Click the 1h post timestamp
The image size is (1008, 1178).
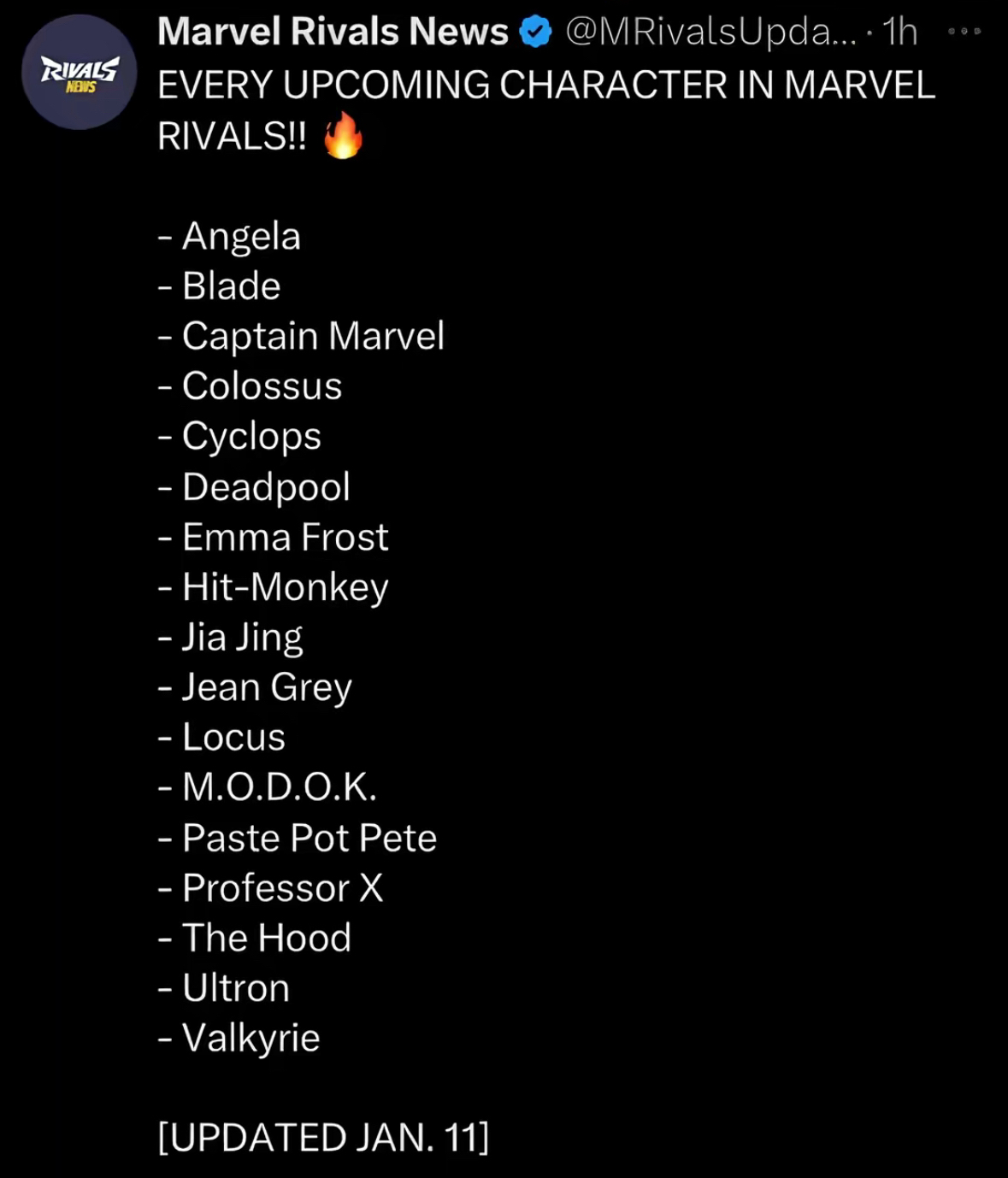899,32
